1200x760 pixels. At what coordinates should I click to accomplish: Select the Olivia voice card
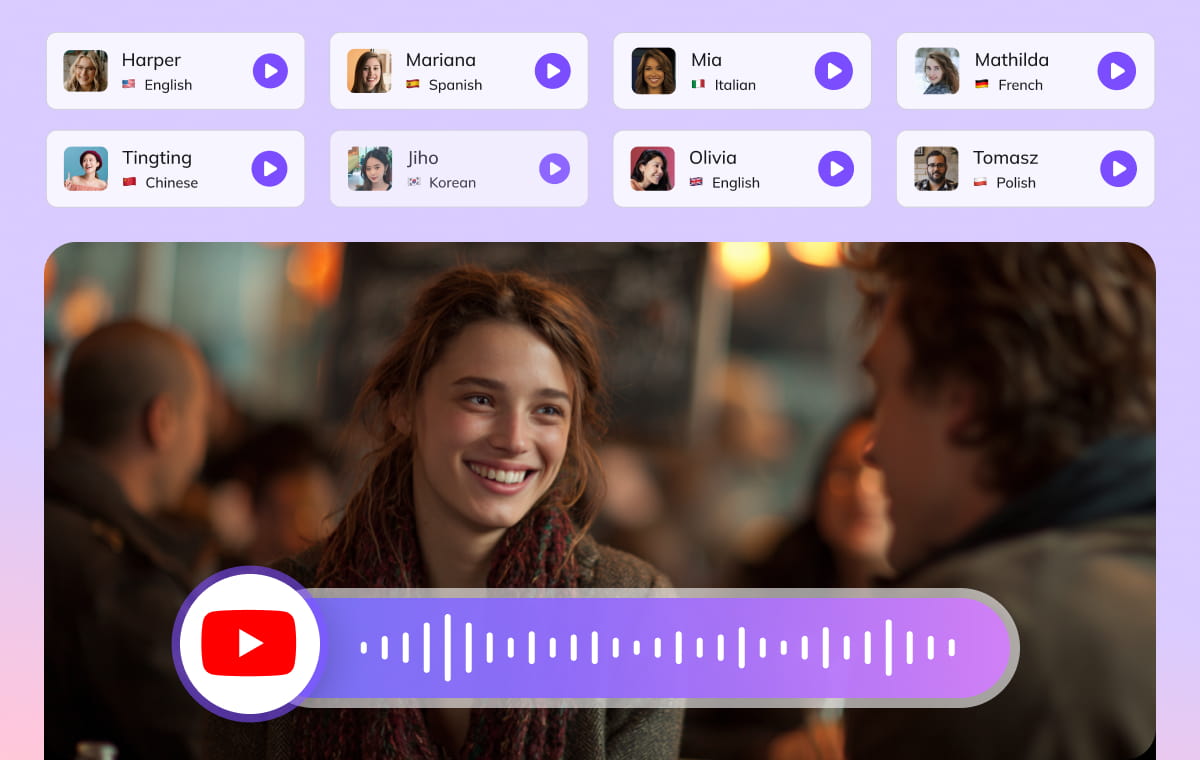coord(741,168)
